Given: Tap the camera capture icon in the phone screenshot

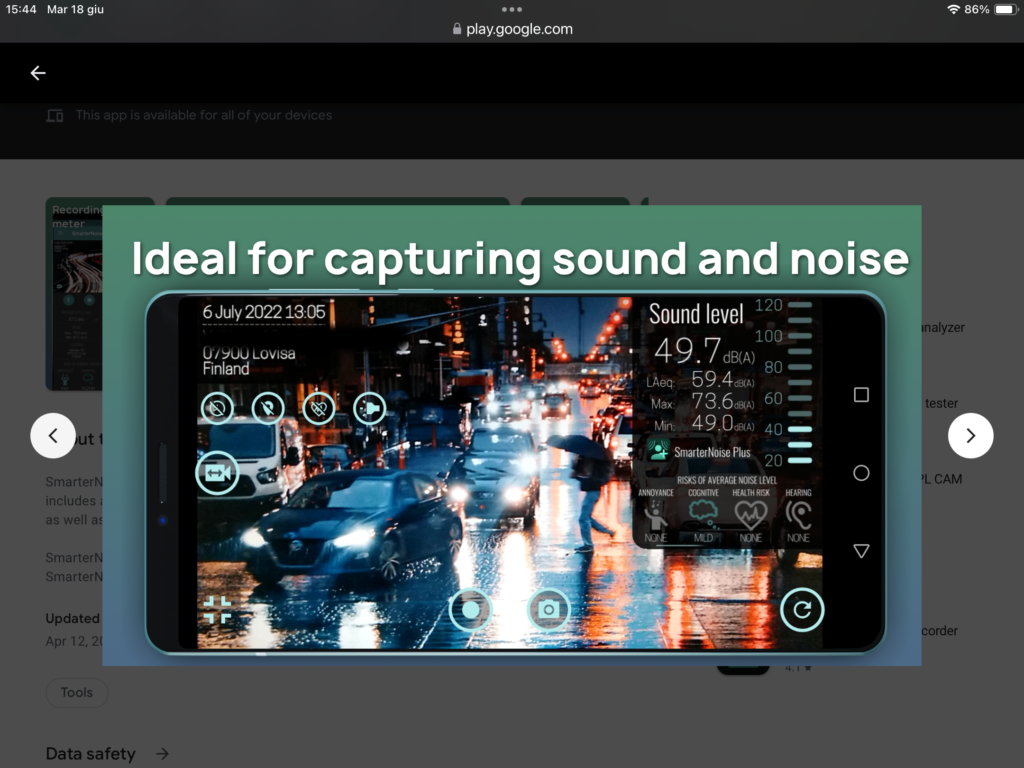Looking at the screenshot, I should click(549, 610).
